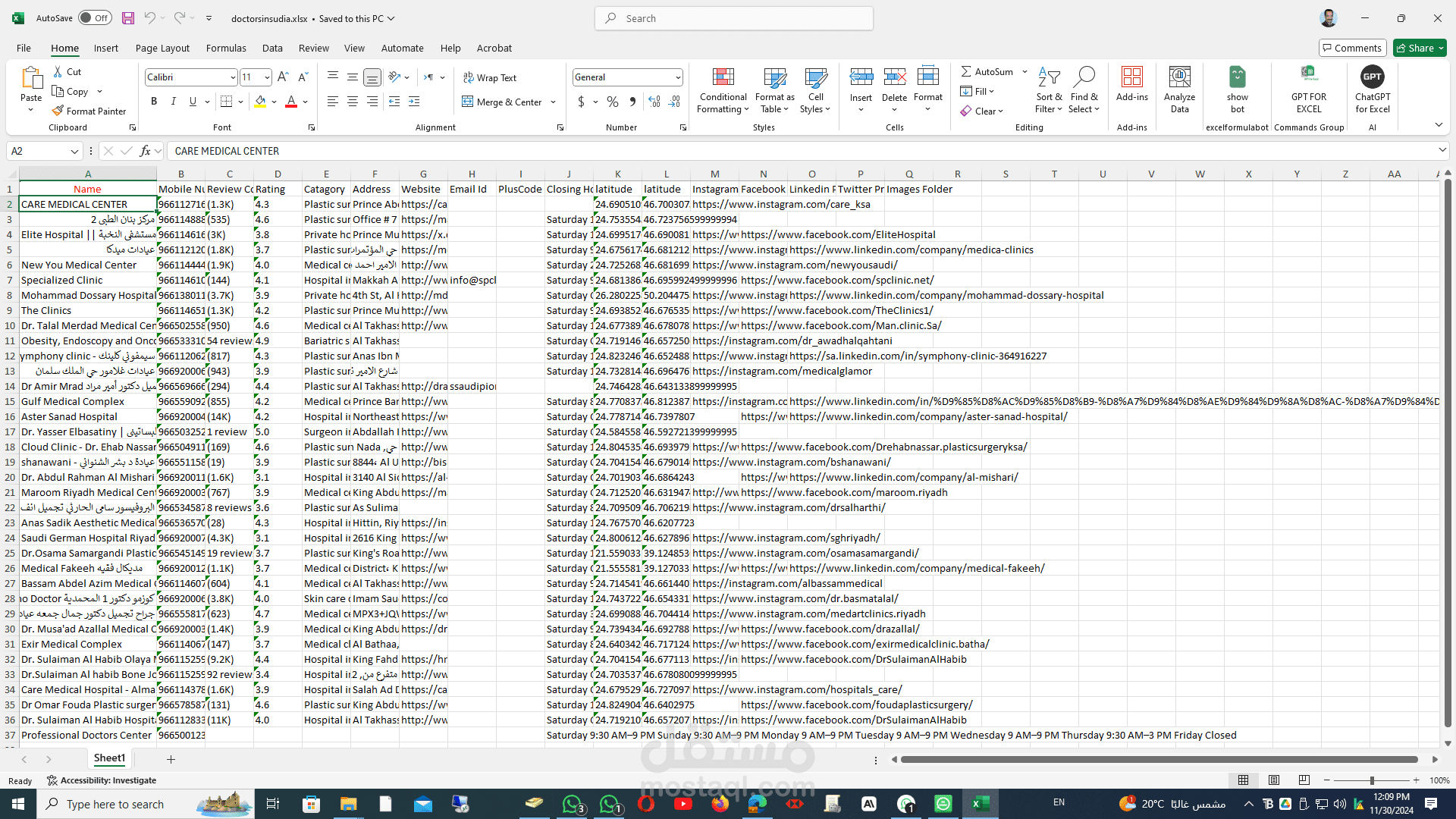
Task: Increase font size with larger A icon
Action: click(283, 77)
